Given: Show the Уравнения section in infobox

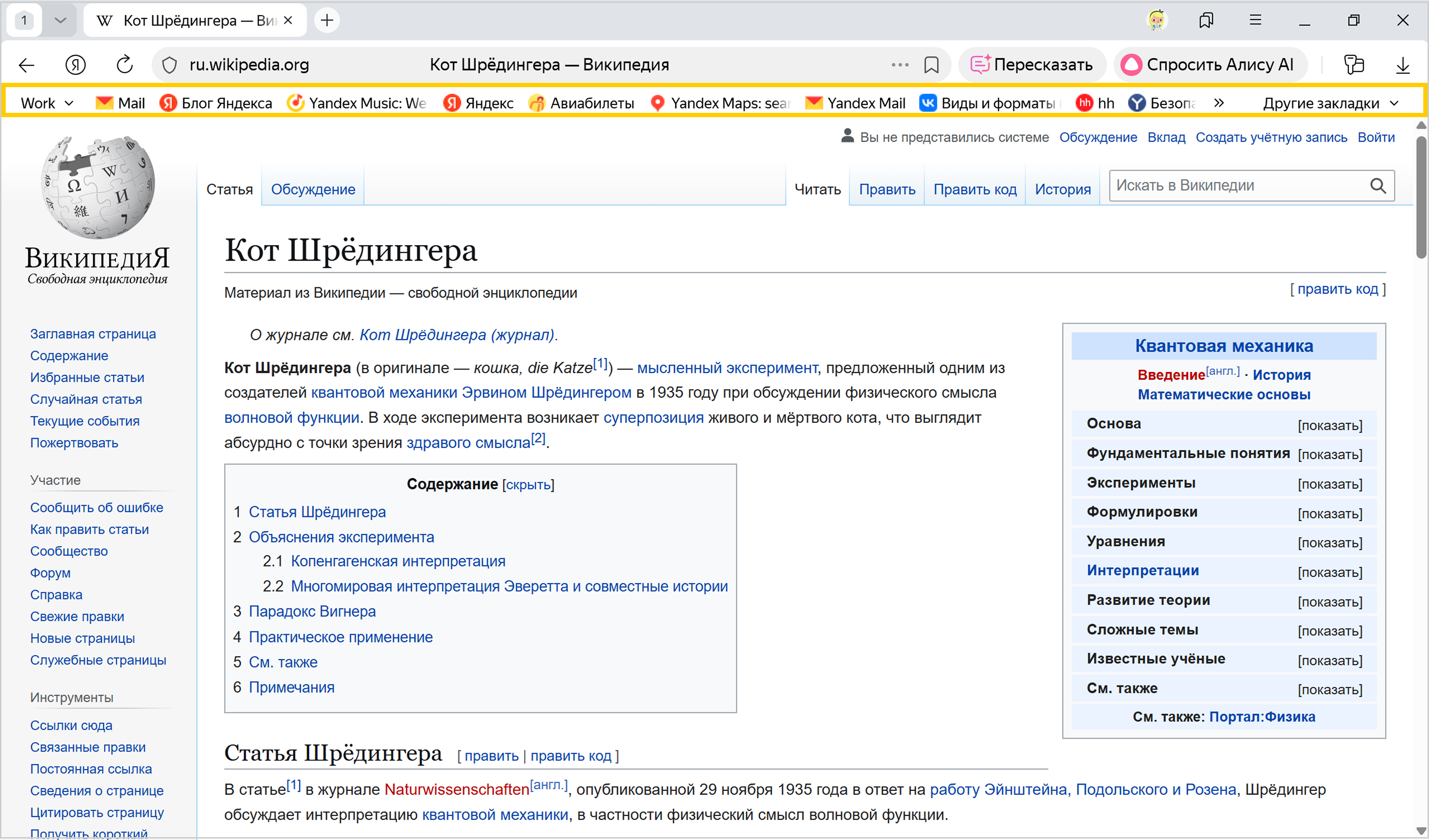Looking at the screenshot, I should pos(1330,543).
